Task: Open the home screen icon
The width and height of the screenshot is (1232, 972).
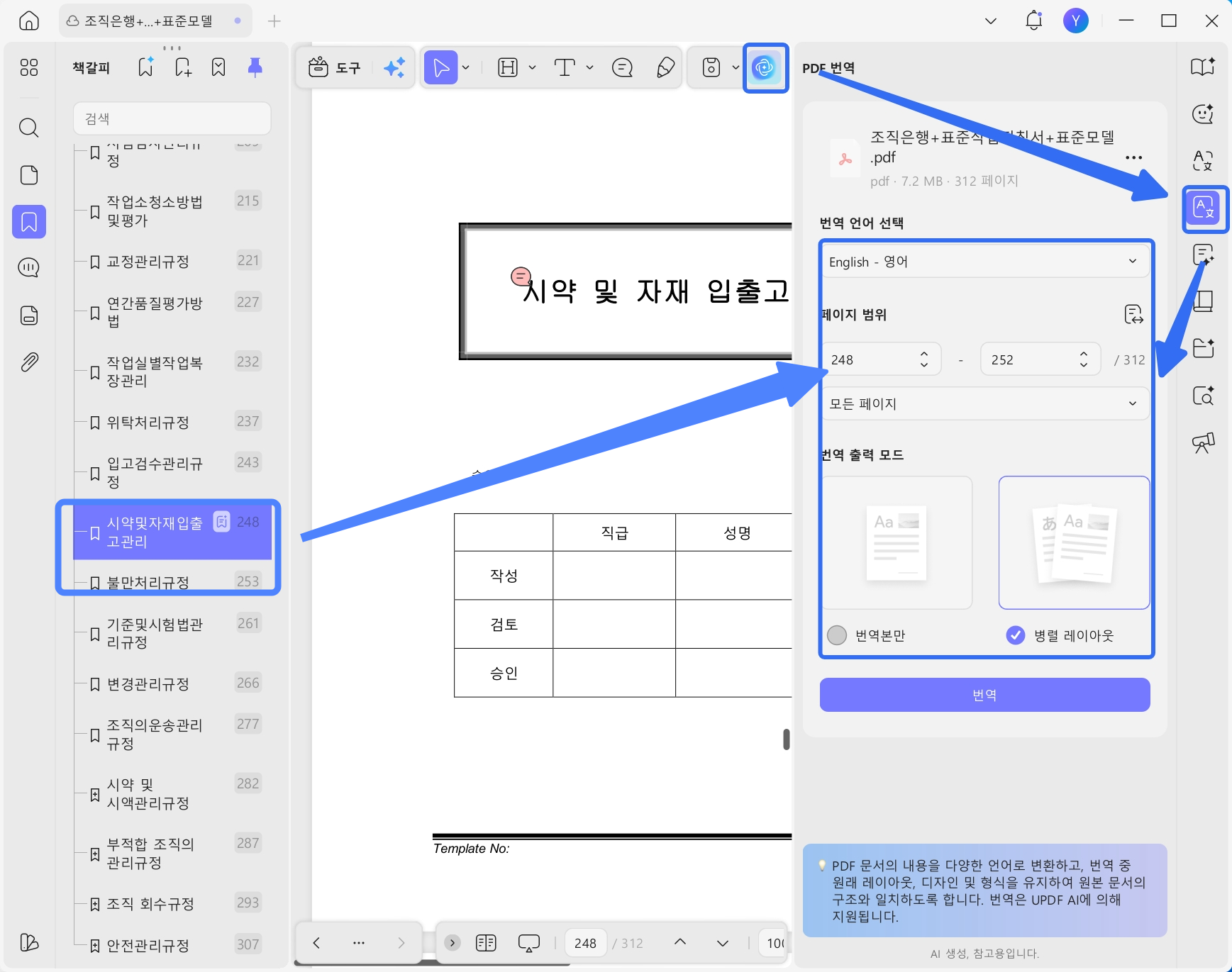Action: coord(29,21)
